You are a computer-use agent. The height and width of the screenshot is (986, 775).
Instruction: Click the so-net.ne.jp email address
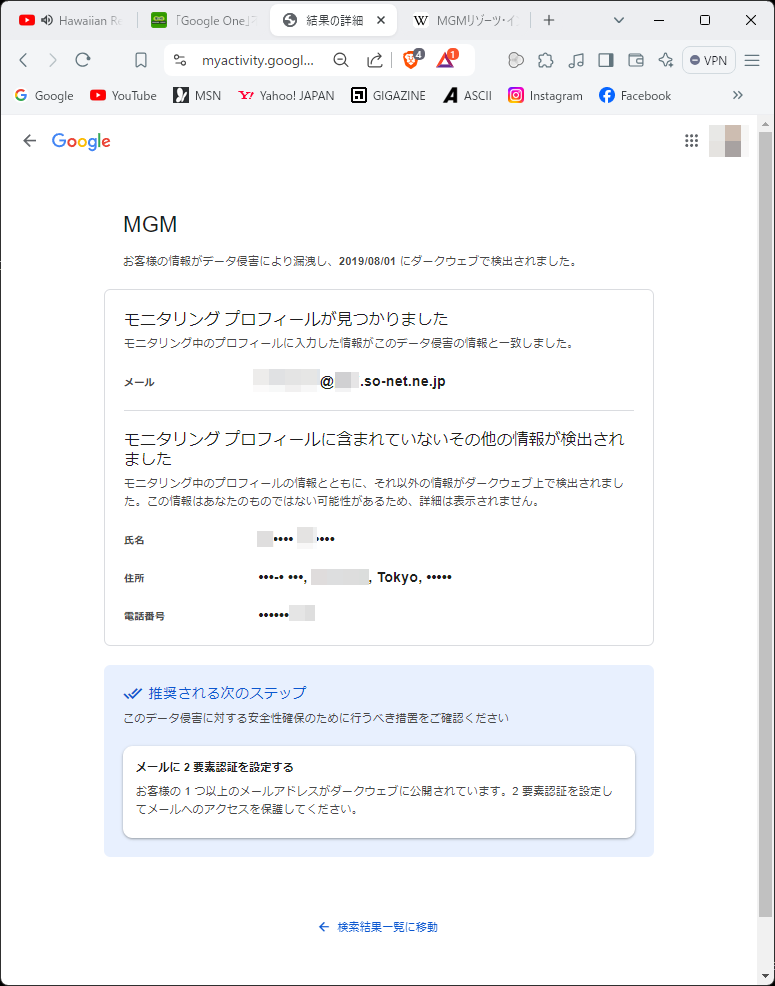(348, 381)
